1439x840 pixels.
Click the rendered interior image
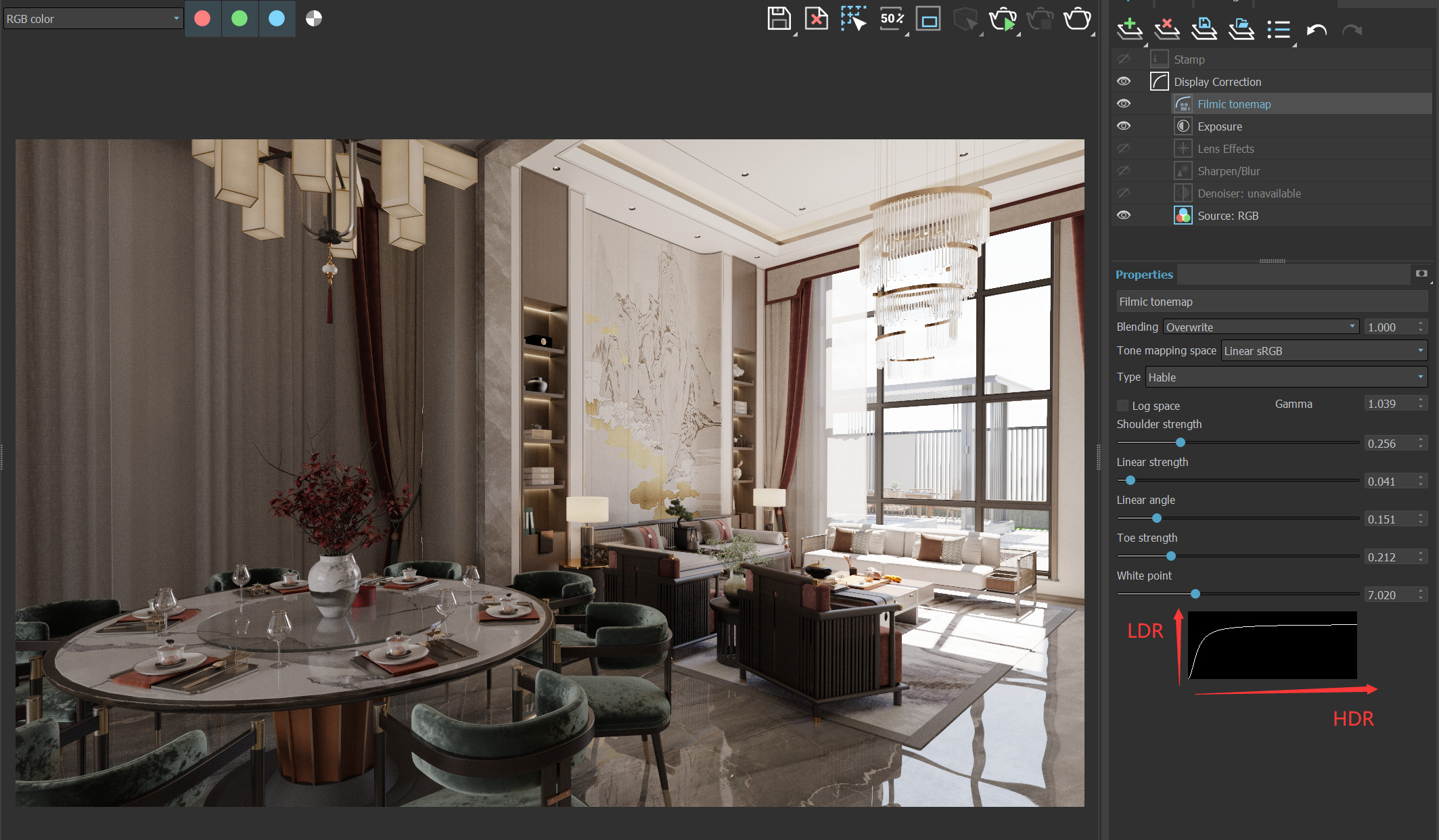click(550, 473)
